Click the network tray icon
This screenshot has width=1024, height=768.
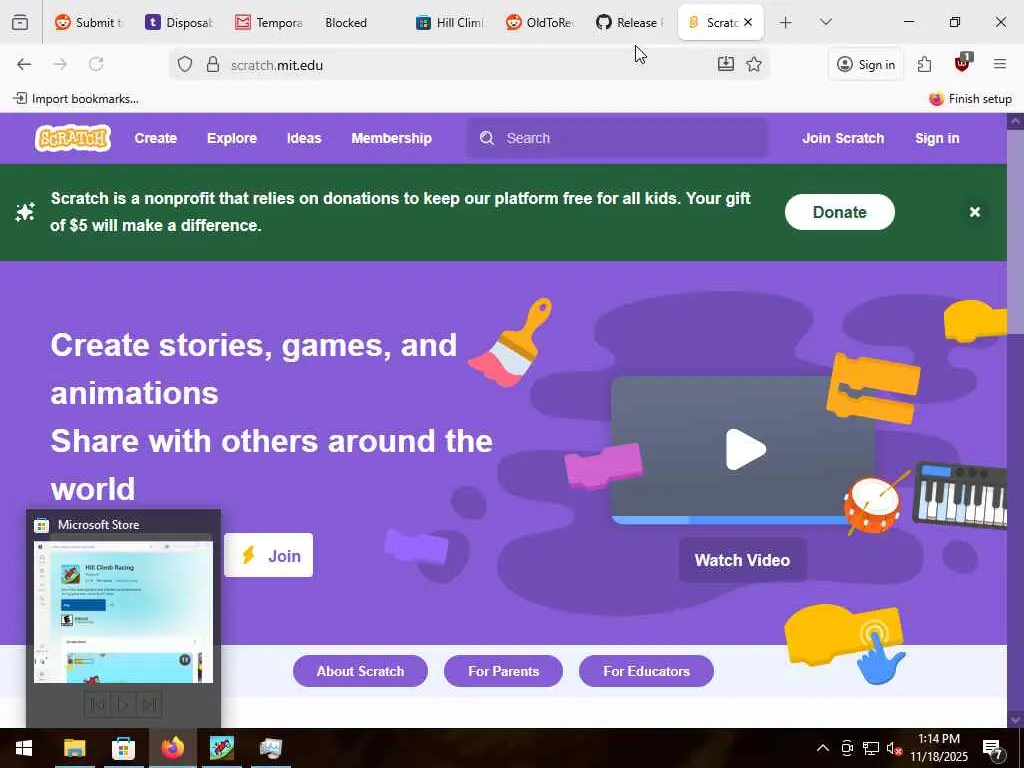tap(871, 748)
